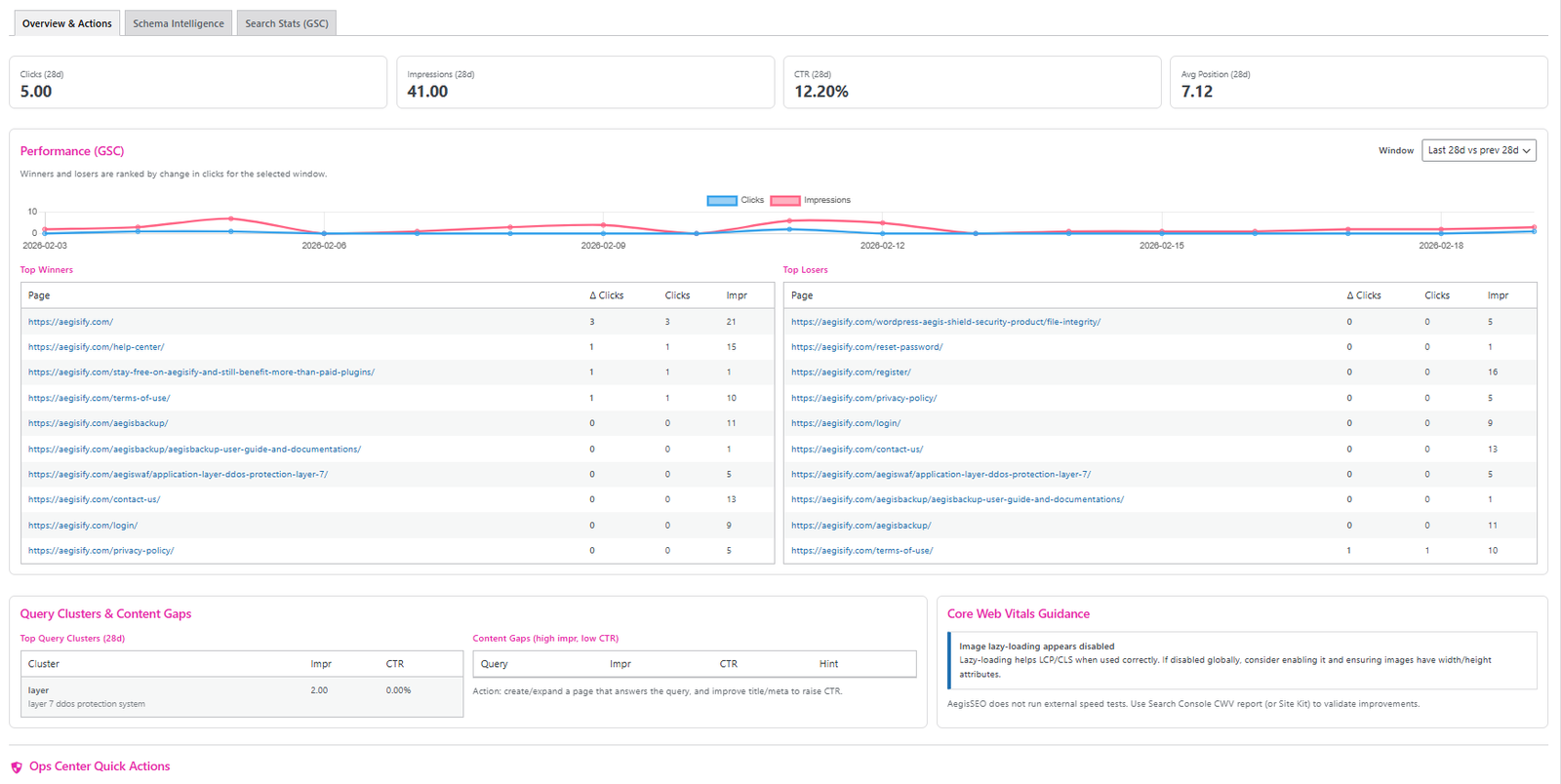Open aegisify.com homepage link in Top Winners
Viewport: 1561px width, 784px height.
(70, 322)
